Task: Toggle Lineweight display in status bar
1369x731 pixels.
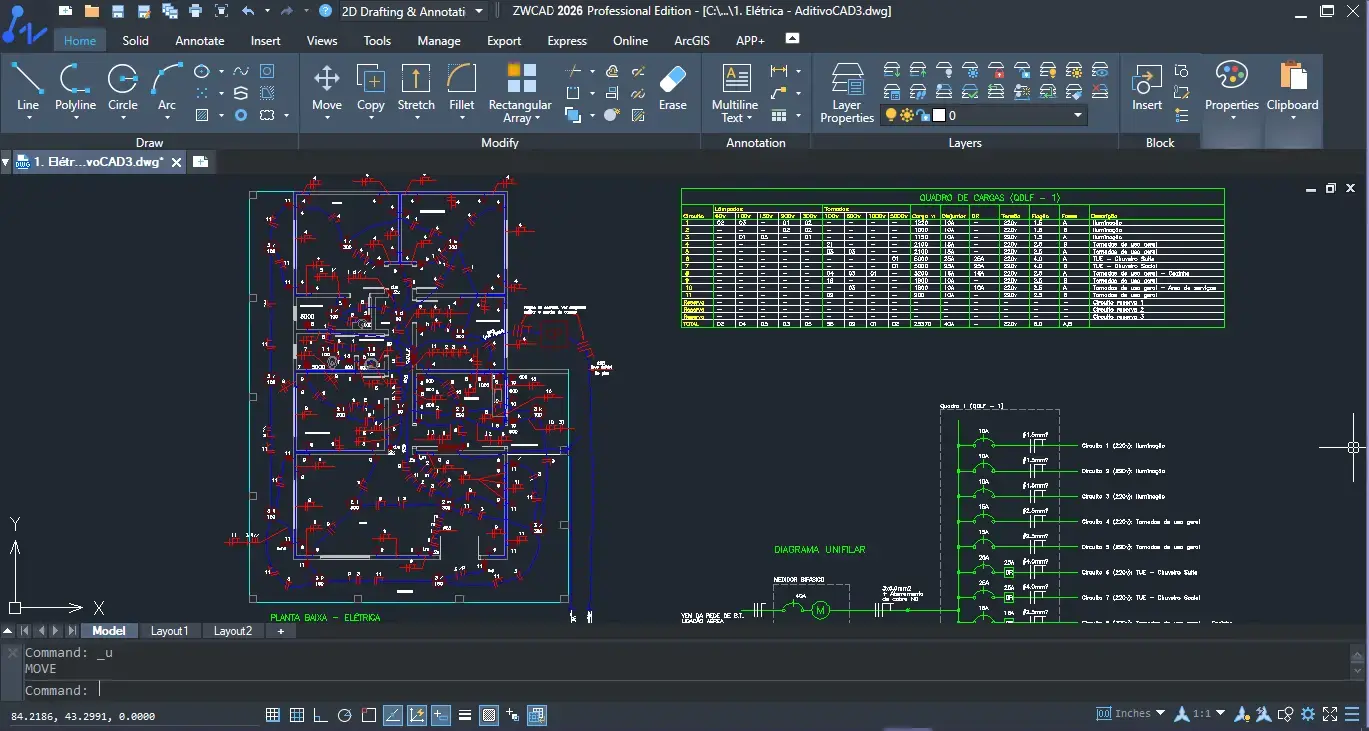Action: (x=465, y=715)
